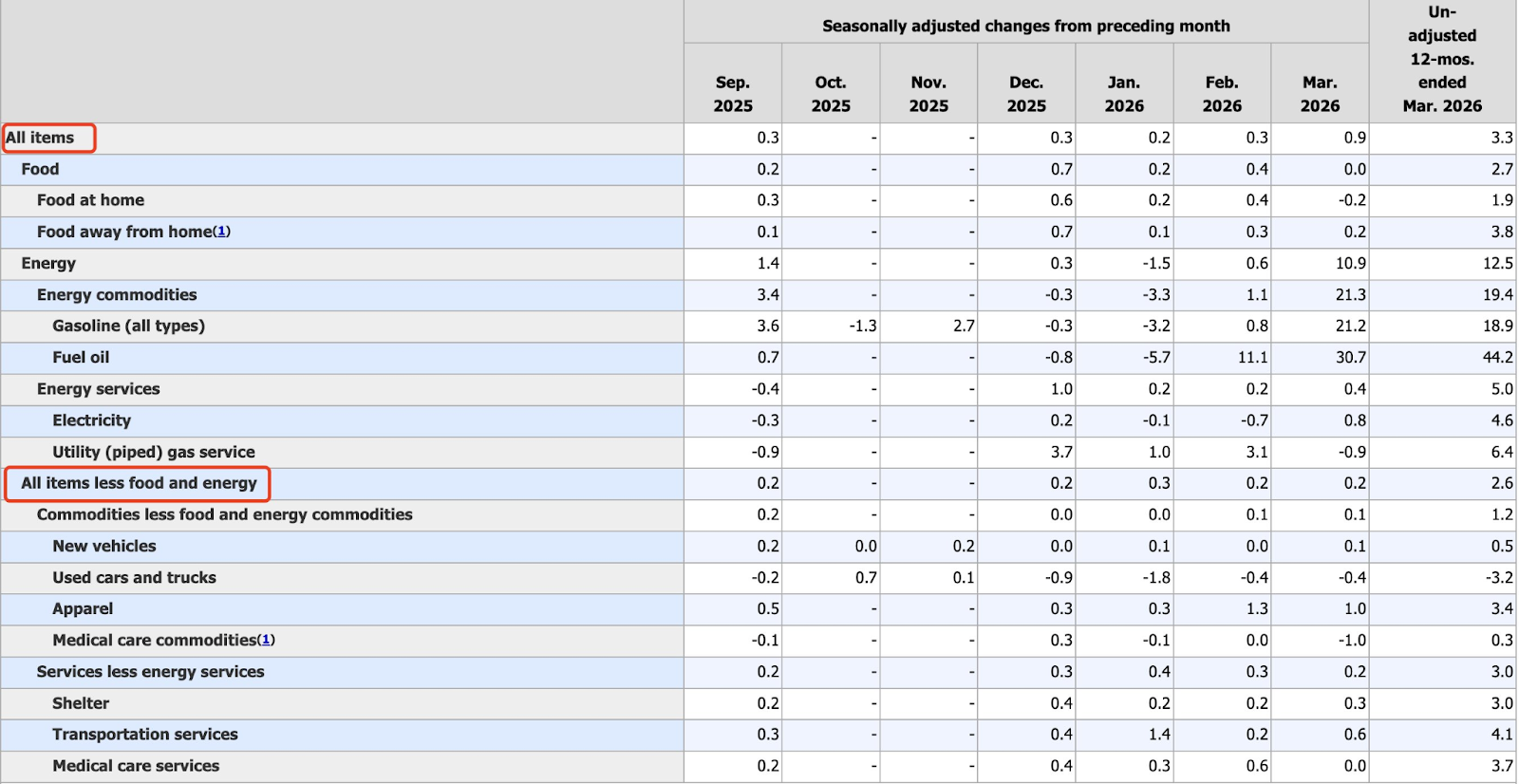The height and width of the screenshot is (784, 1519).
Task: Select the Sep. 2025 column header
Action: 733,94
